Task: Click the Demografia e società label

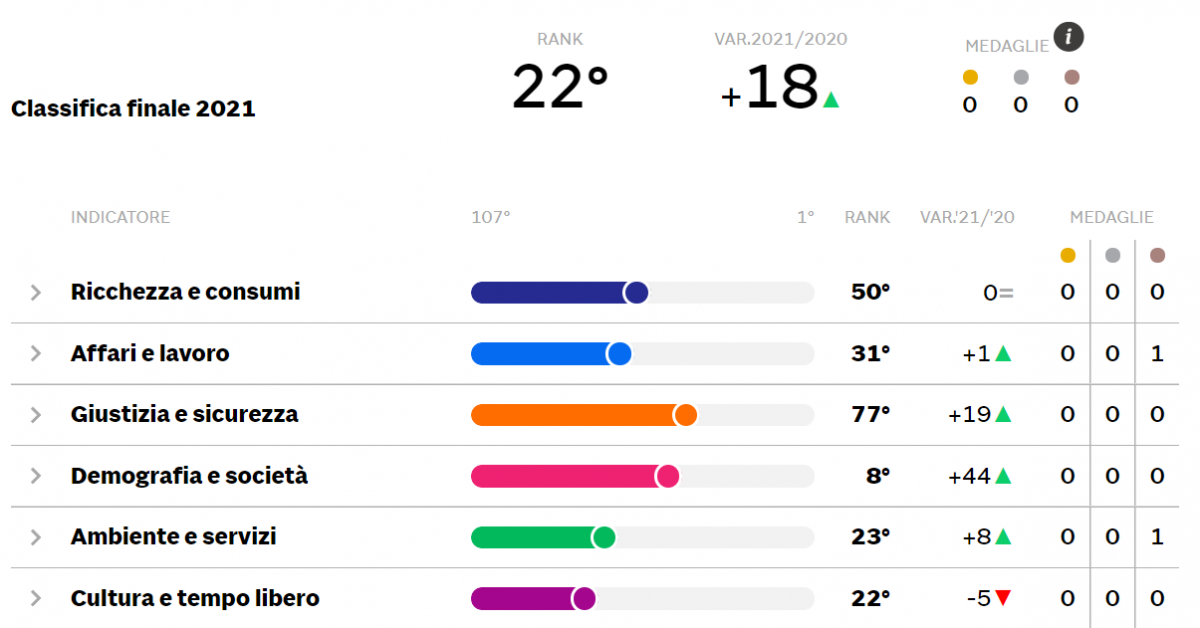Action: coord(189,476)
